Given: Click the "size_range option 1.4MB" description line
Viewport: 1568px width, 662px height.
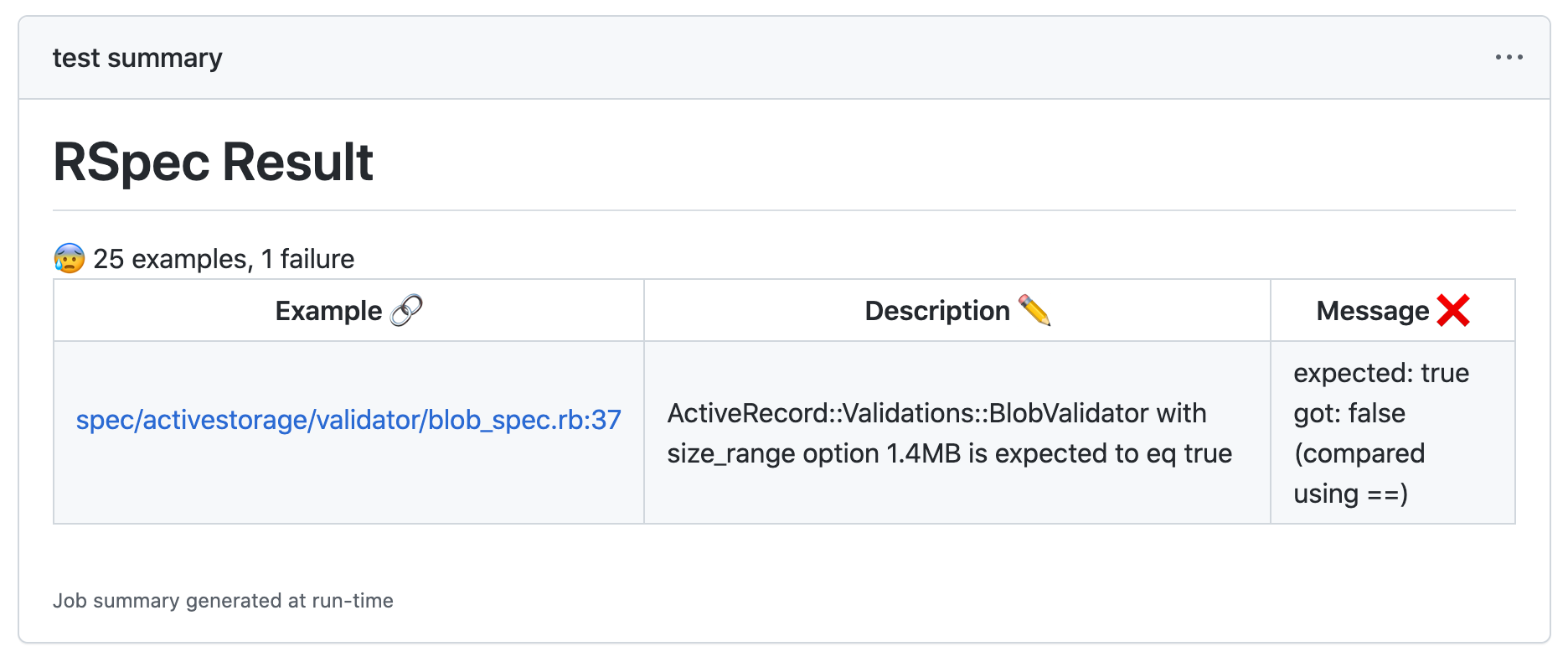Looking at the screenshot, I should point(949,453).
